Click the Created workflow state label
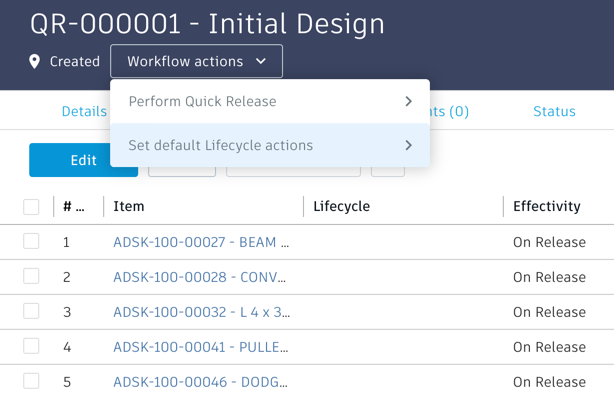The height and width of the screenshot is (397, 614). click(75, 61)
